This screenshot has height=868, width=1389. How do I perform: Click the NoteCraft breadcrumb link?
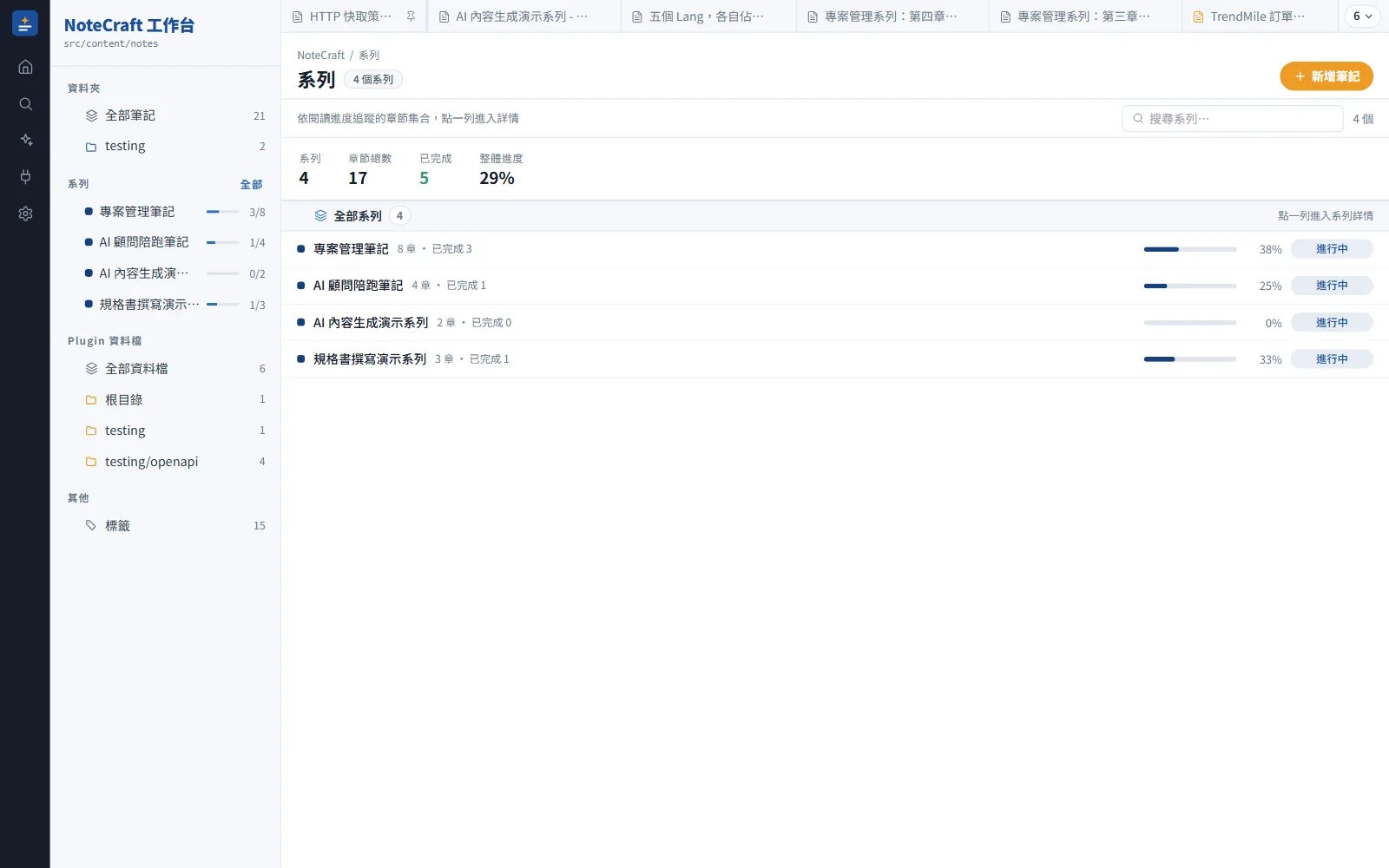point(320,55)
